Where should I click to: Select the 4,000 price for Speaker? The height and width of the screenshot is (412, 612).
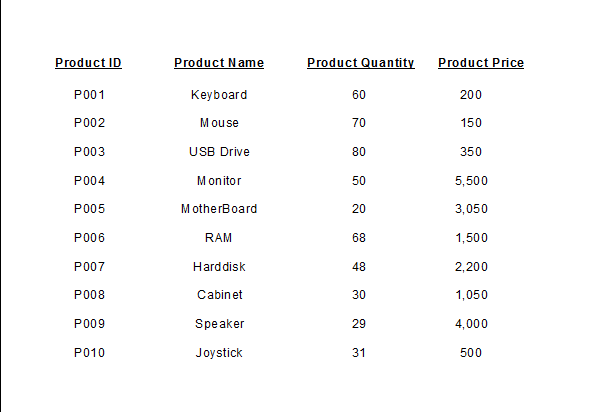pos(471,324)
